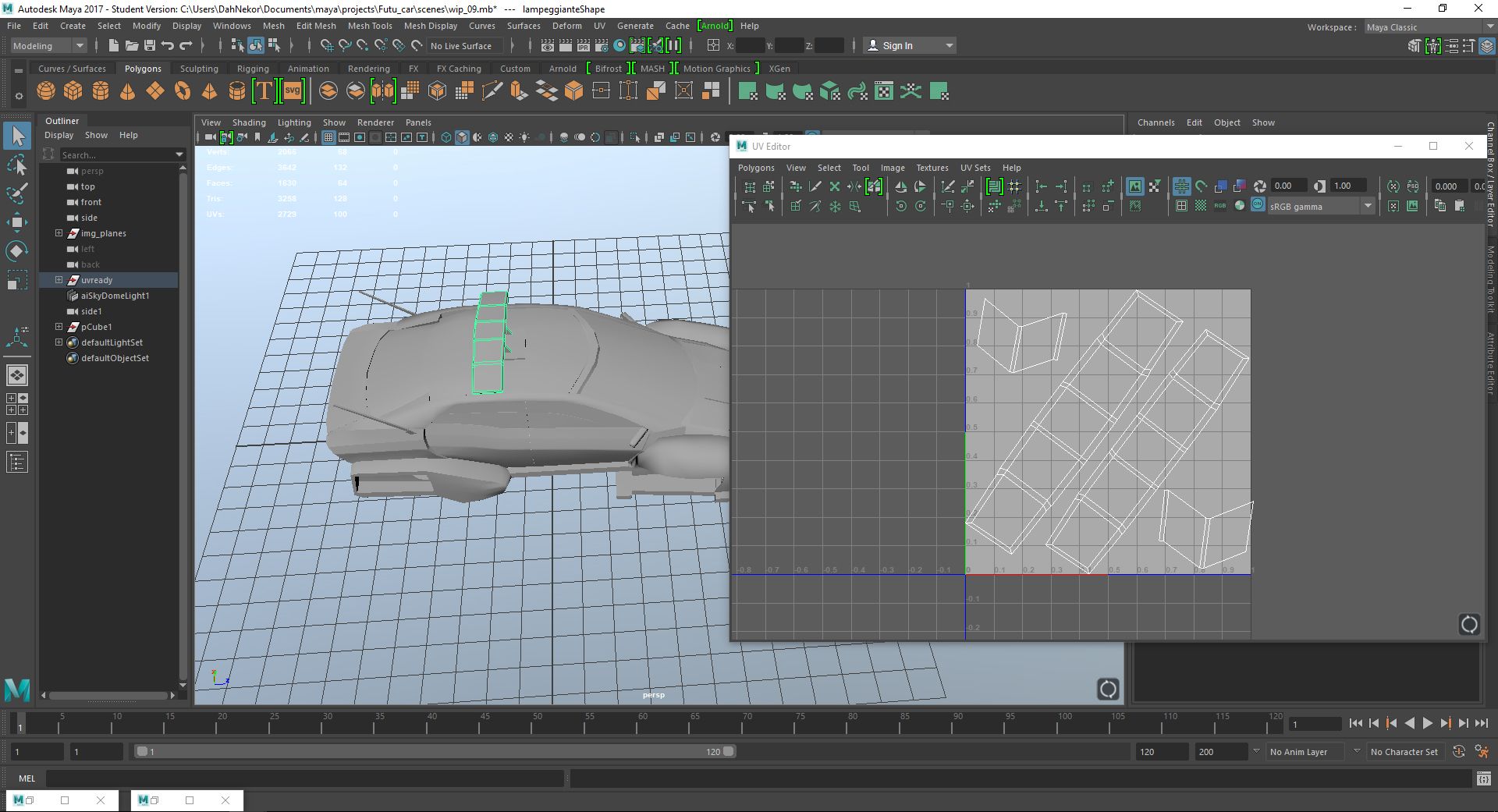Play animation forwards
This screenshot has width=1498, height=812.
click(1427, 724)
